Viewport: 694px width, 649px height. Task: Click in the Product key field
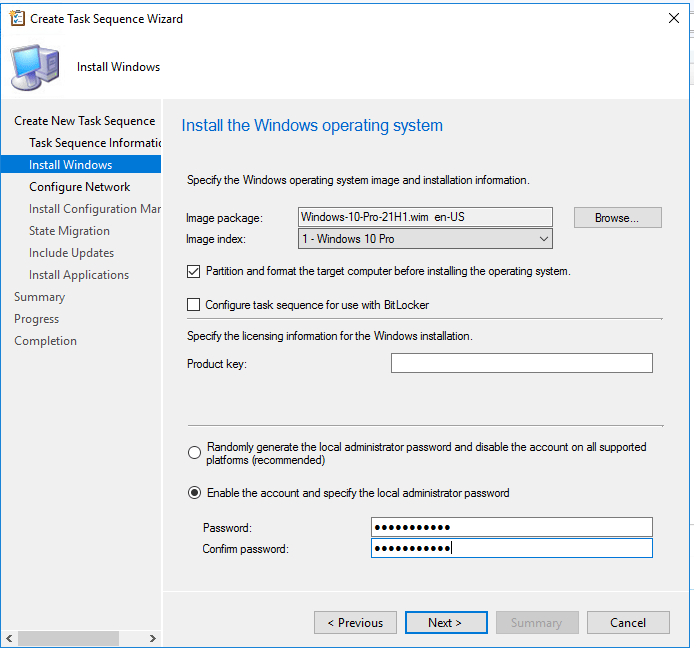pos(521,363)
